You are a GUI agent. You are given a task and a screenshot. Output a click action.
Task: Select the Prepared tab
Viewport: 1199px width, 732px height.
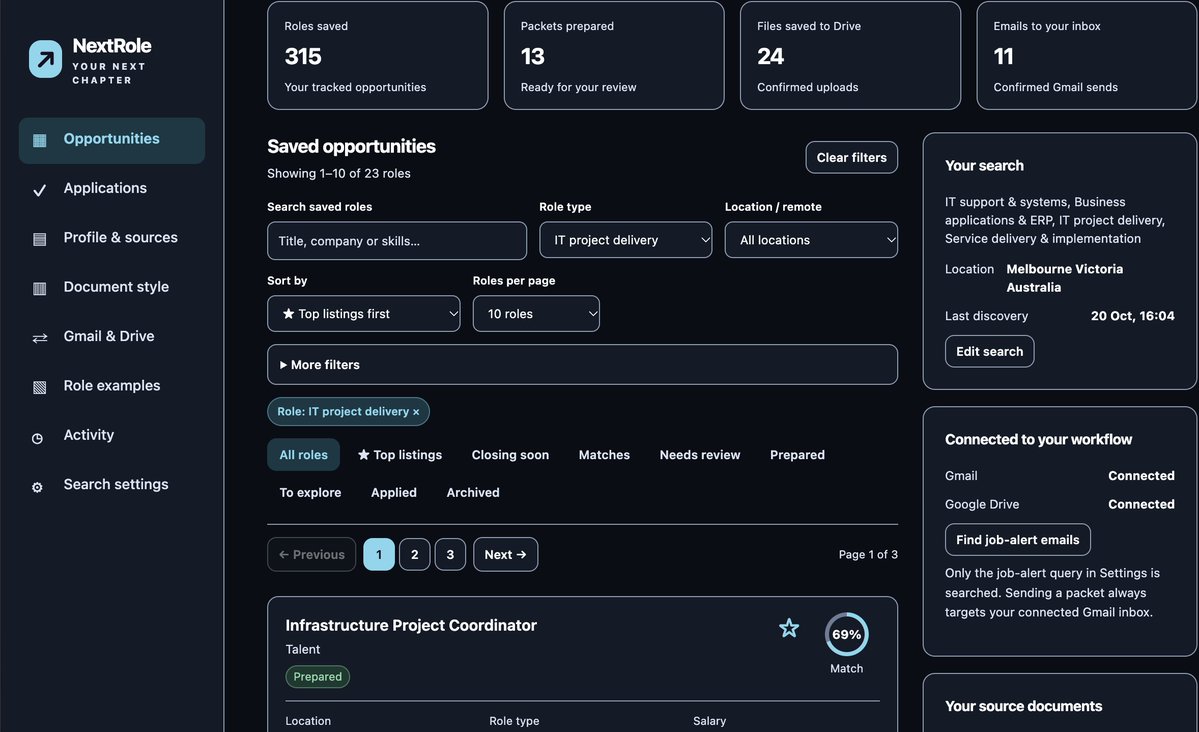coord(798,455)
